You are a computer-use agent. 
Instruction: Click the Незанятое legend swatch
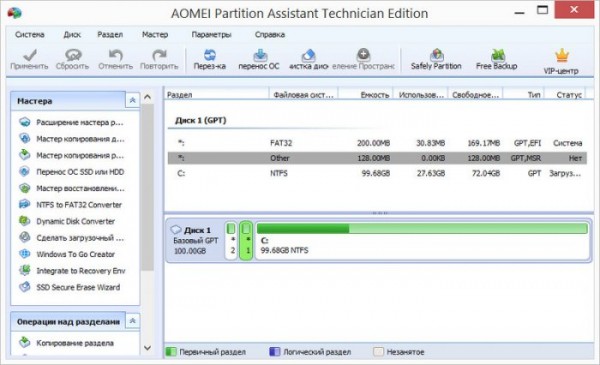(x=378, y=352)
